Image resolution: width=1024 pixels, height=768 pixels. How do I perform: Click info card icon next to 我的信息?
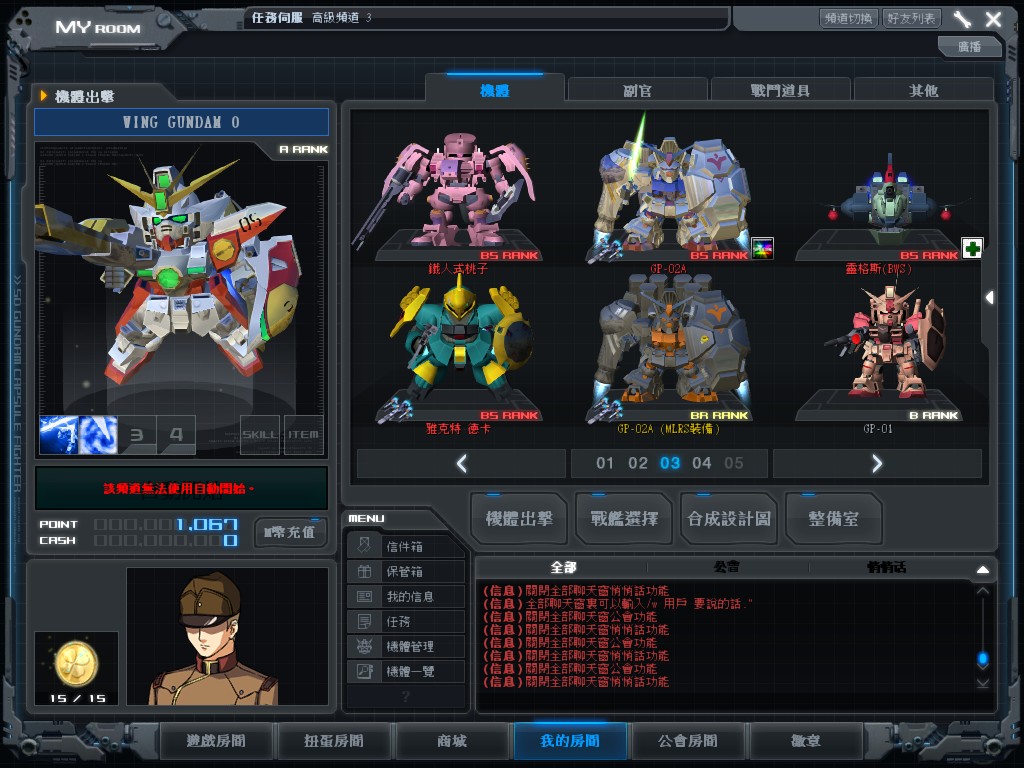pos(364,596)
